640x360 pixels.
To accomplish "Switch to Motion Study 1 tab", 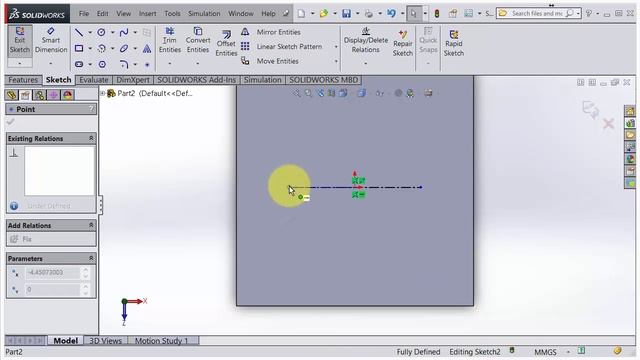I will point(161,340).
